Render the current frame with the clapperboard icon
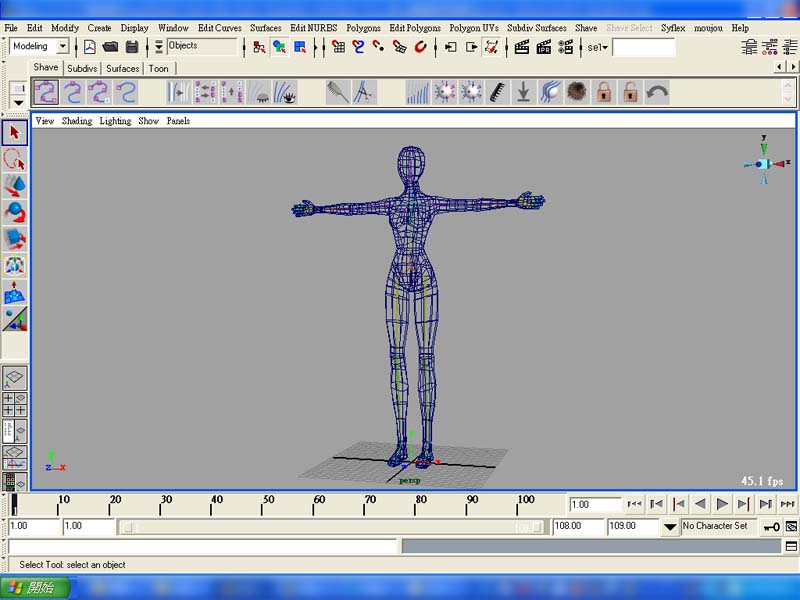Screen dimensions: 800x600 click(x=521, y=47)
